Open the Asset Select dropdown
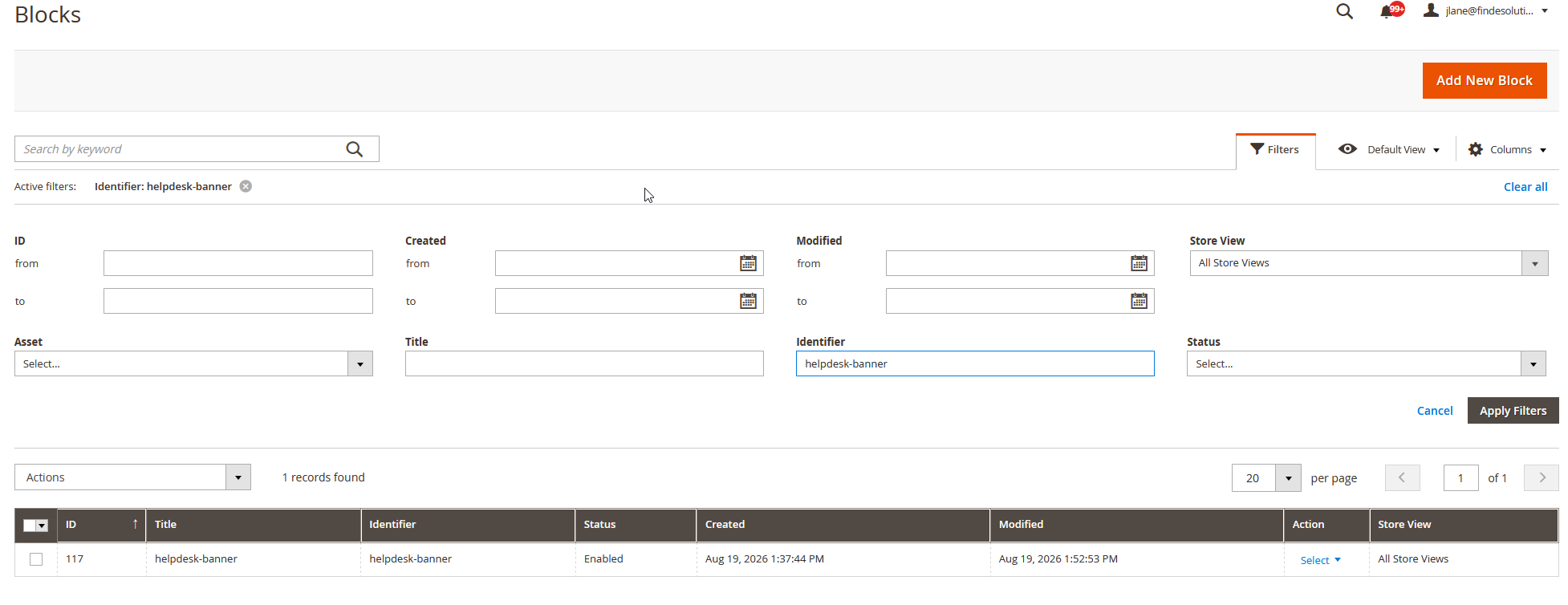The width and height of the screenshot is (1568, 605). coord(193,363)
